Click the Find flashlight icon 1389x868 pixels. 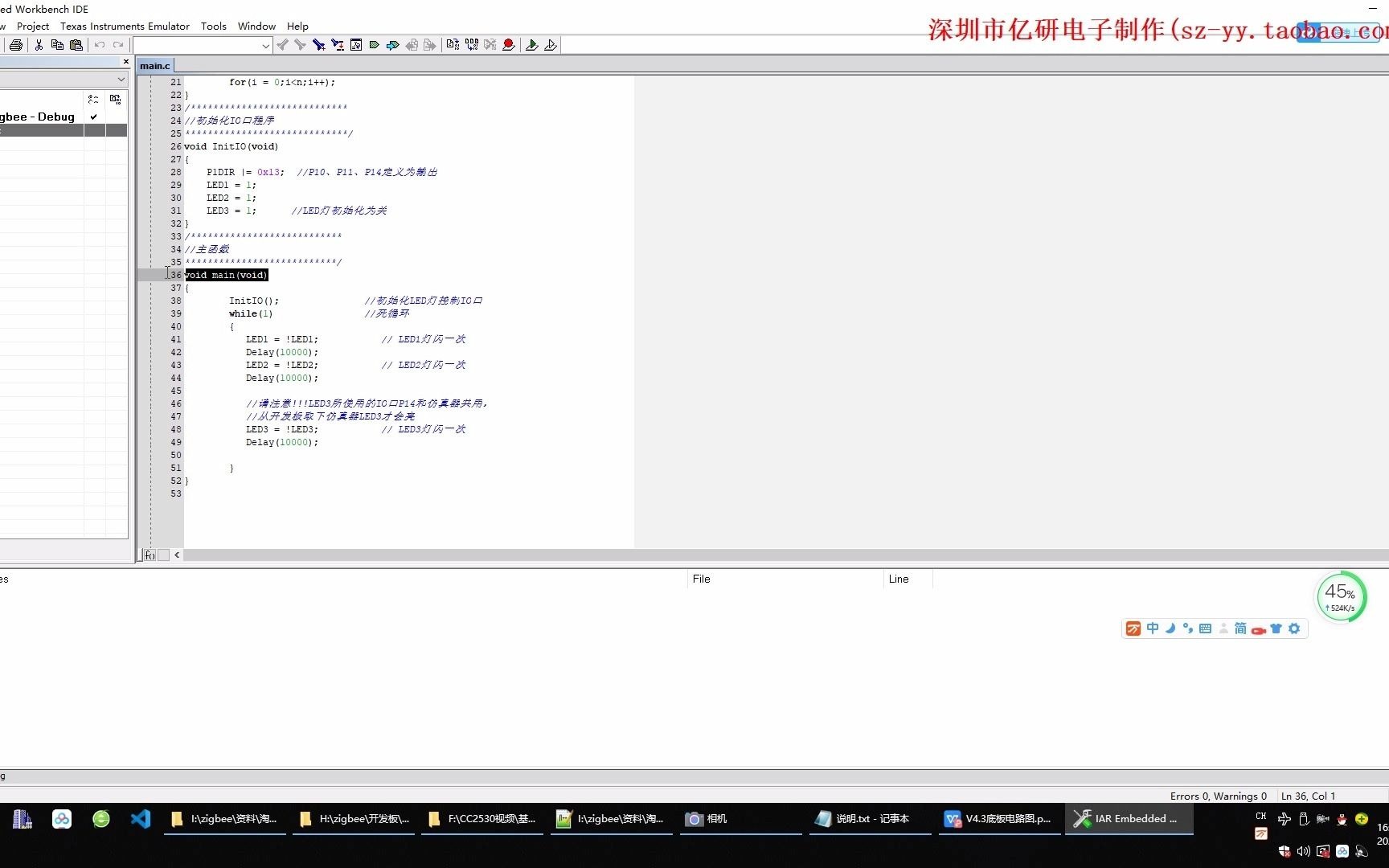click(x=319, y=45)
